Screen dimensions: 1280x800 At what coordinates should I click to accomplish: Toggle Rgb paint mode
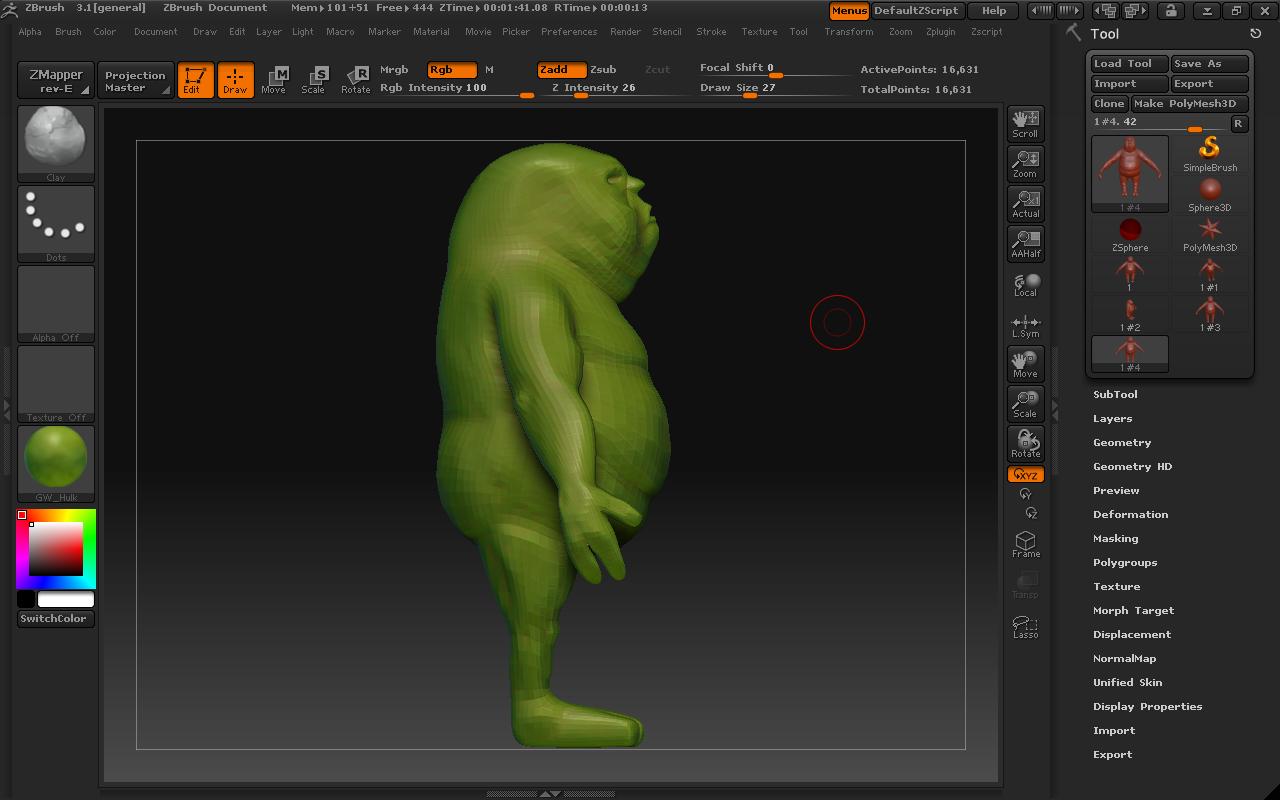[x=451, y=70]
